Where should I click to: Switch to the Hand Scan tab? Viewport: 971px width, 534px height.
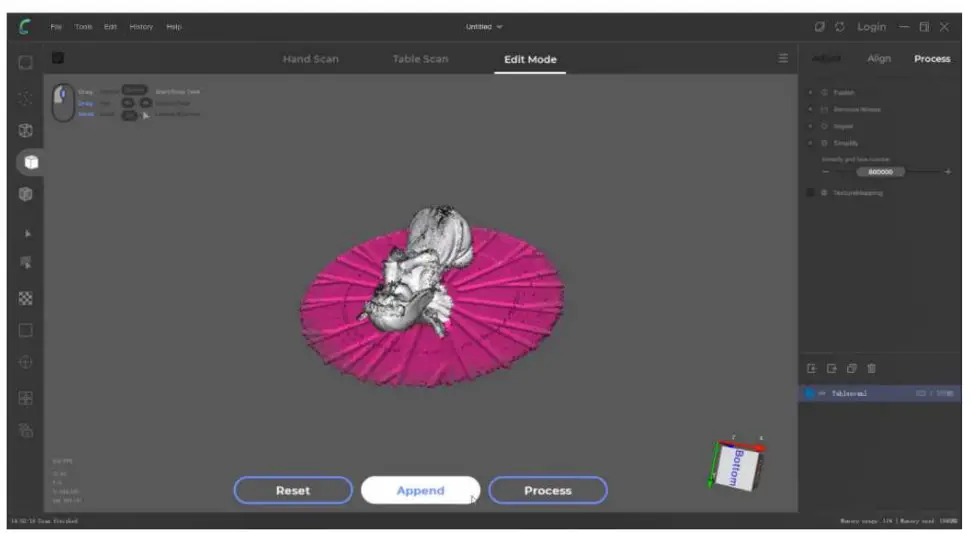tap(310, 59)
